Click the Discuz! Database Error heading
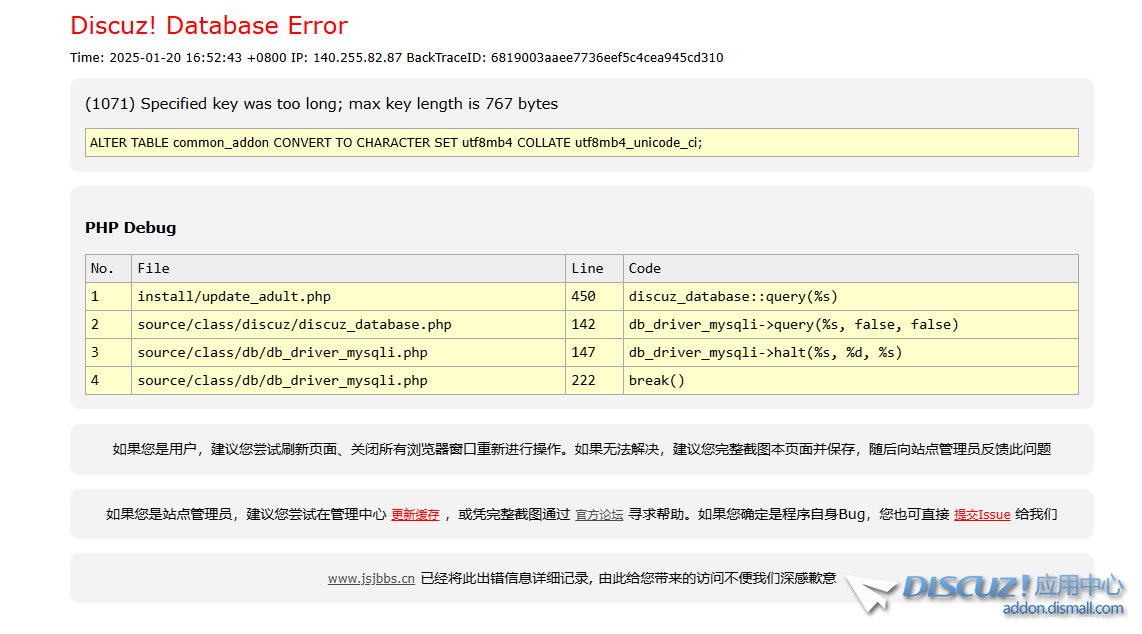The image size is (1142, 634). (x=209, y=26)
